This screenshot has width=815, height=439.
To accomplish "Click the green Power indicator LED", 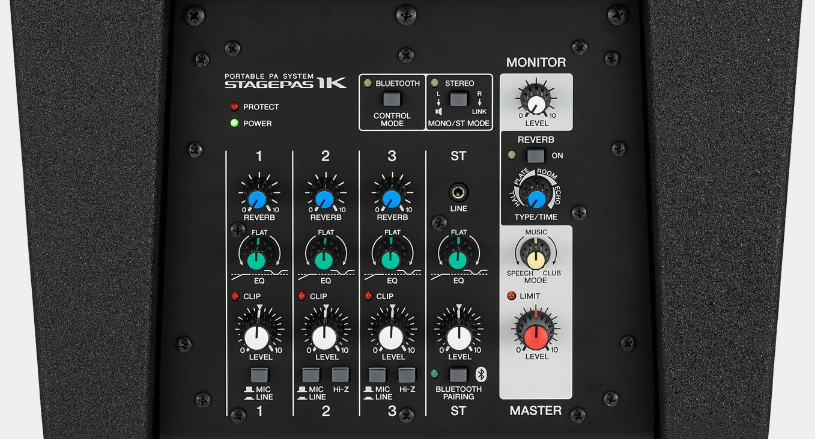I will pyautogui.click(x=233, y=124).
